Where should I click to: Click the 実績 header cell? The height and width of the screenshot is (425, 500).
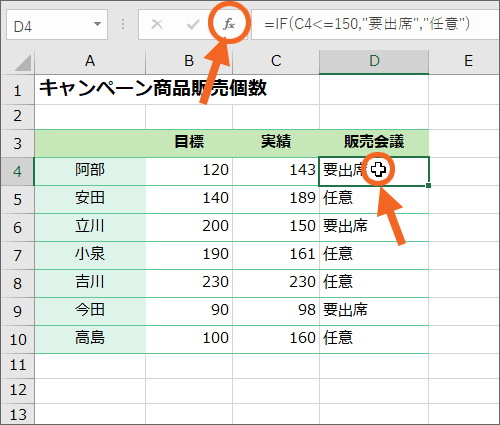[276, 143]
